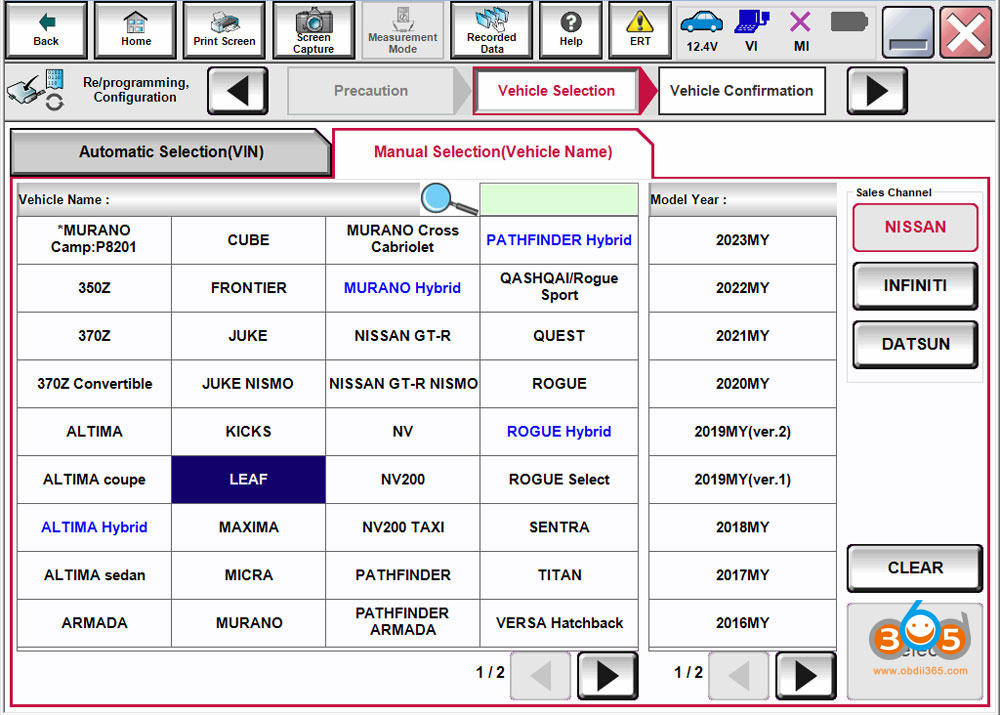Open Recorded Data
The width and height of the screenshot is (1000, 715).
[x=491, y=30]
